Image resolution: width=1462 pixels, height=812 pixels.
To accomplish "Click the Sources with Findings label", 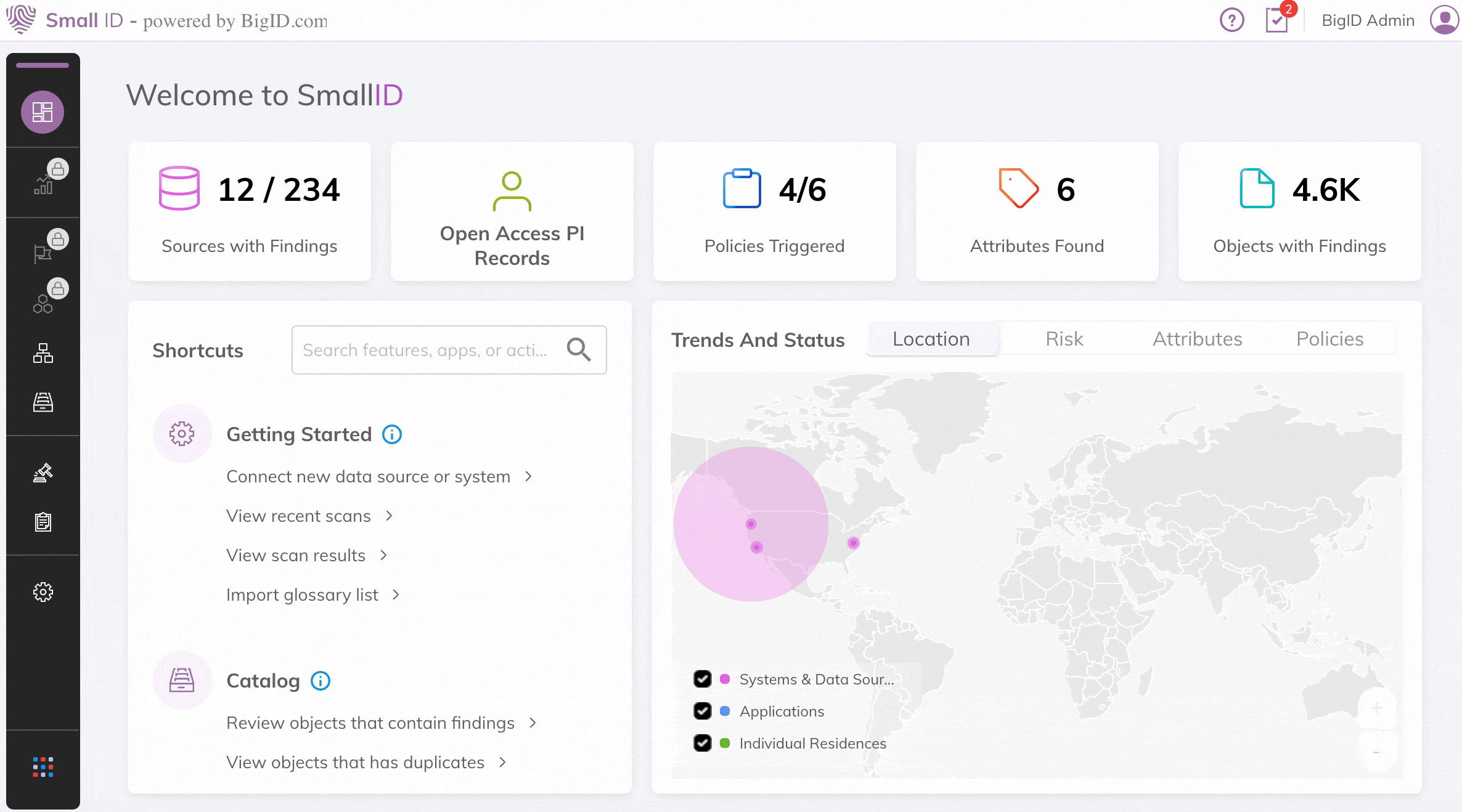I will pyautogui.click(x=250, y=246).
